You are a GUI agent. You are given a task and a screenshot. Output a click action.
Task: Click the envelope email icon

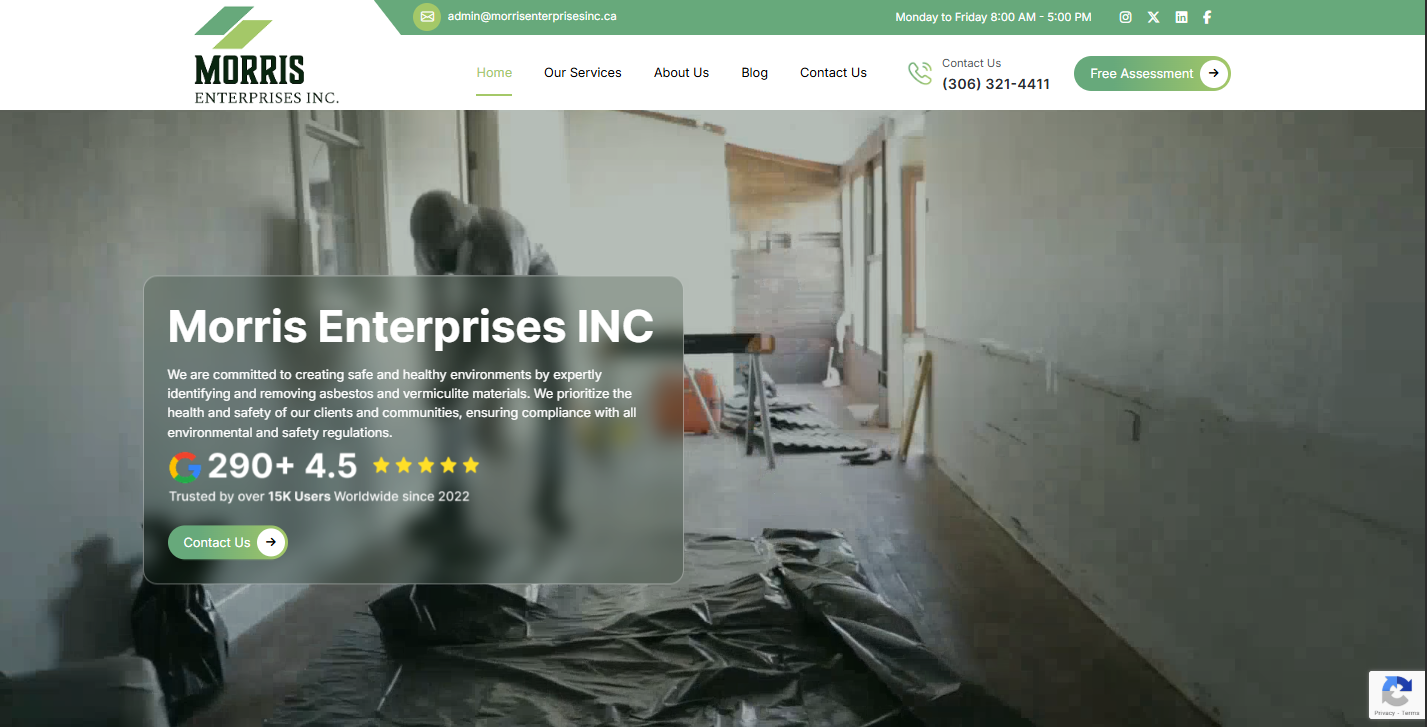coord(427,17)
